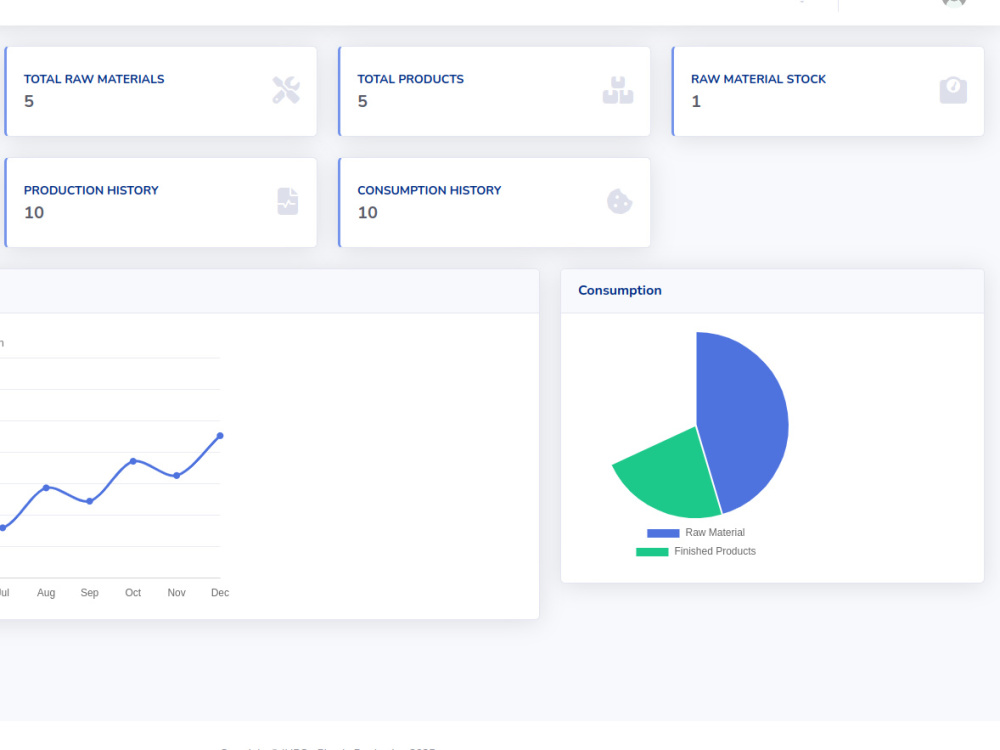The height and width of the screenshot is (750, 1000).
Task: Select the Raw Material Stock count 1
Action: click(x=696, y=101)
